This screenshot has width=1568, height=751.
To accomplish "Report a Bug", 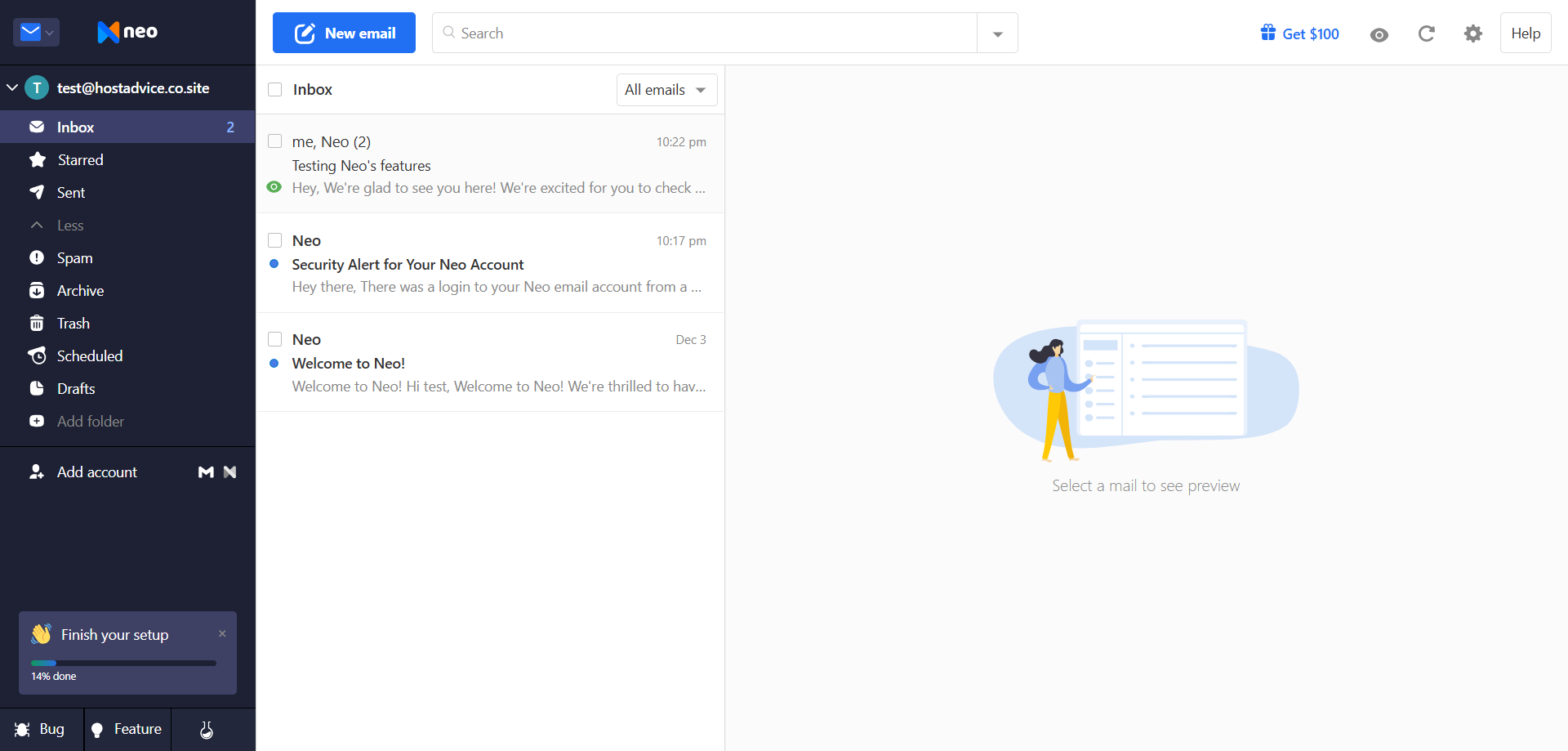I will point(41,729).
